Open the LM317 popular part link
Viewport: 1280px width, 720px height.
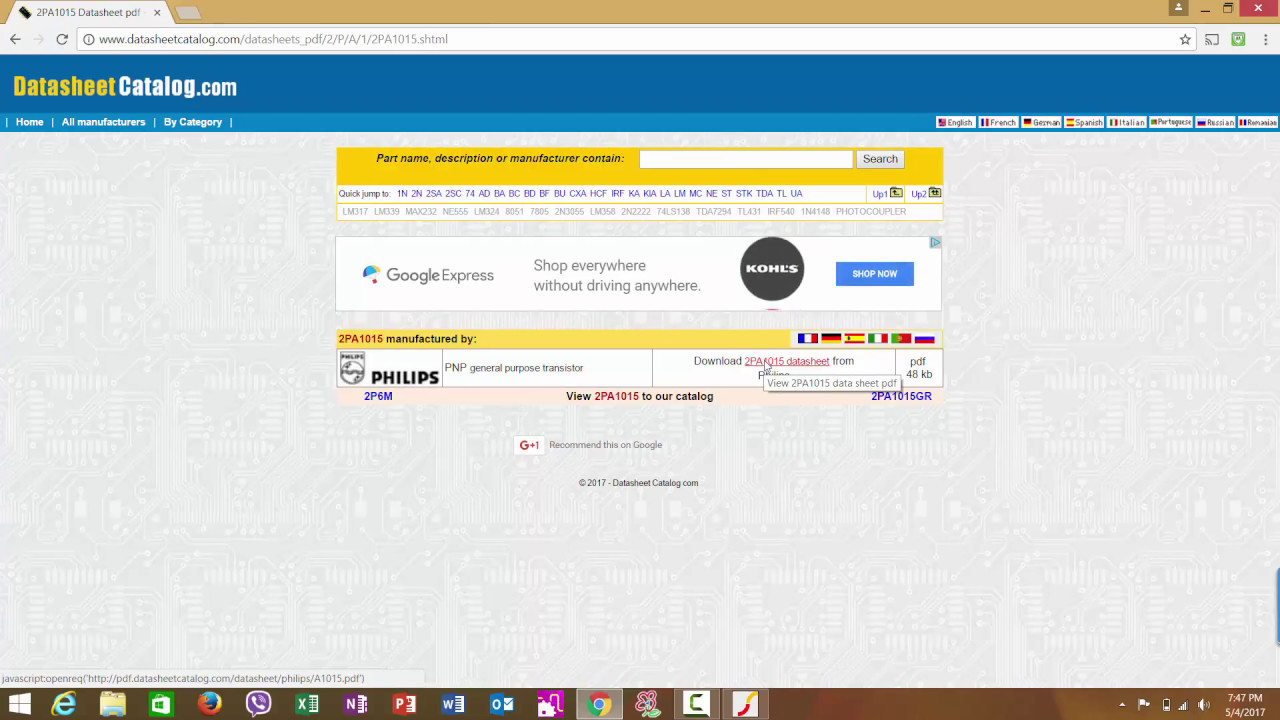(x=355, y=212)
